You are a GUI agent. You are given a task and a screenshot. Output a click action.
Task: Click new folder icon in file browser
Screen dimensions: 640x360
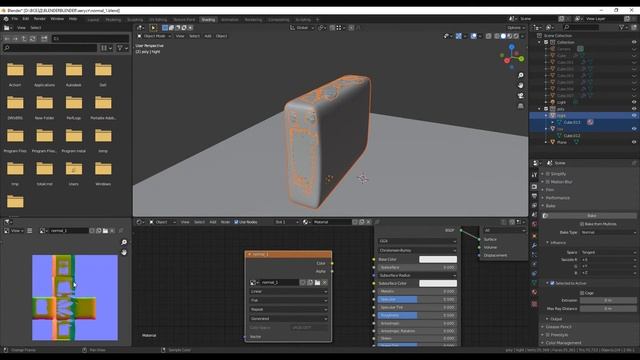(44, 38)
